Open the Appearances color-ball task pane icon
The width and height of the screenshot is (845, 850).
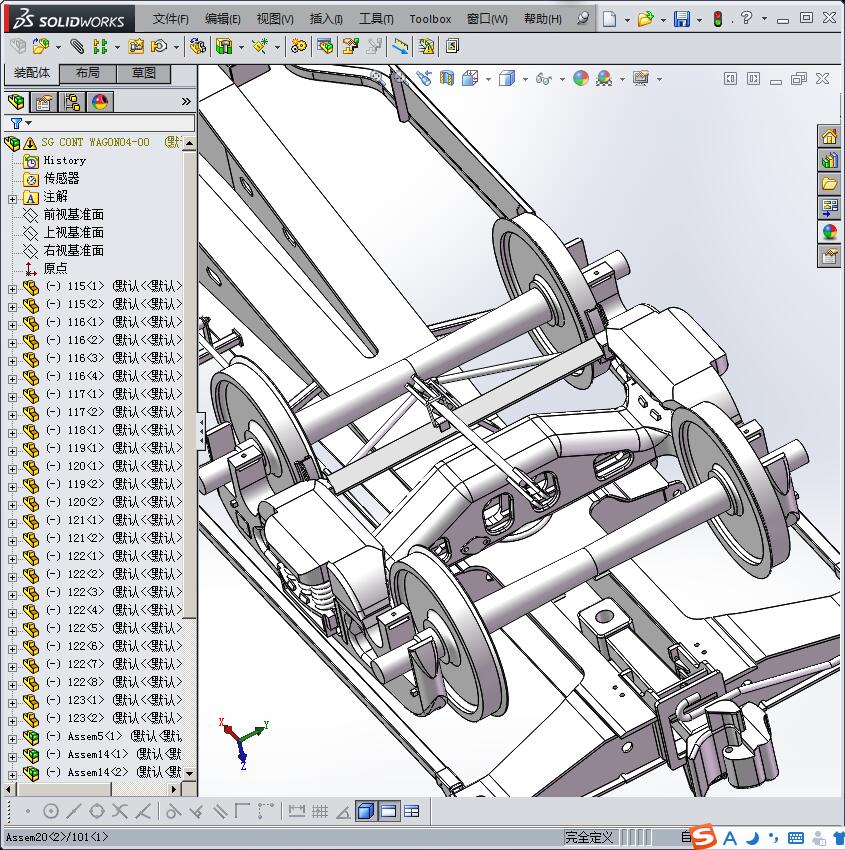[829, 232]
